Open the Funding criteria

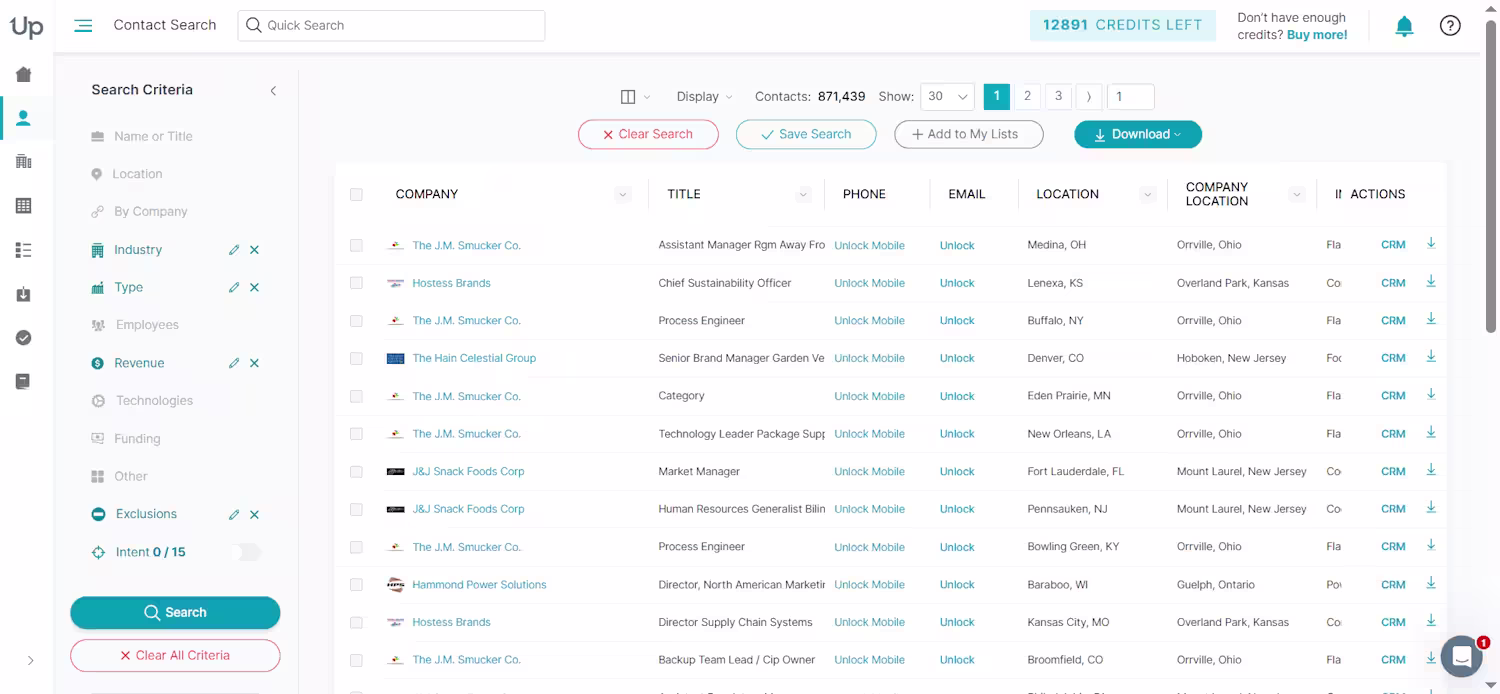137,439
